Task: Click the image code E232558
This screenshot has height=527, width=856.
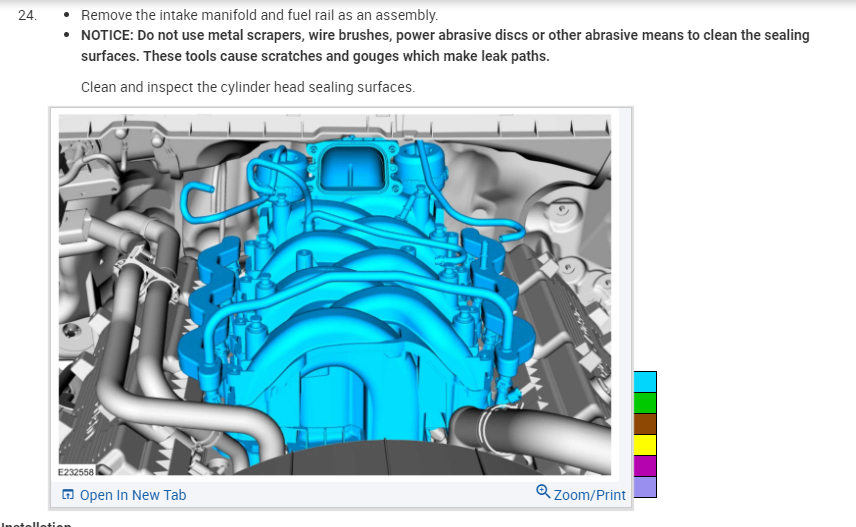Action: (x=76, y=472)
